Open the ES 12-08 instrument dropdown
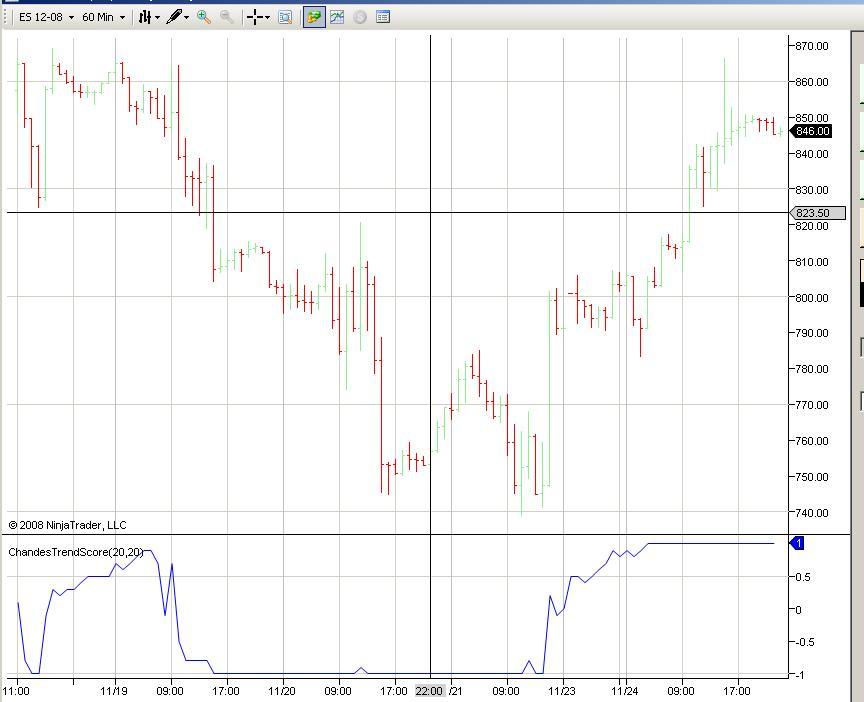 click(x=46, y=17)
